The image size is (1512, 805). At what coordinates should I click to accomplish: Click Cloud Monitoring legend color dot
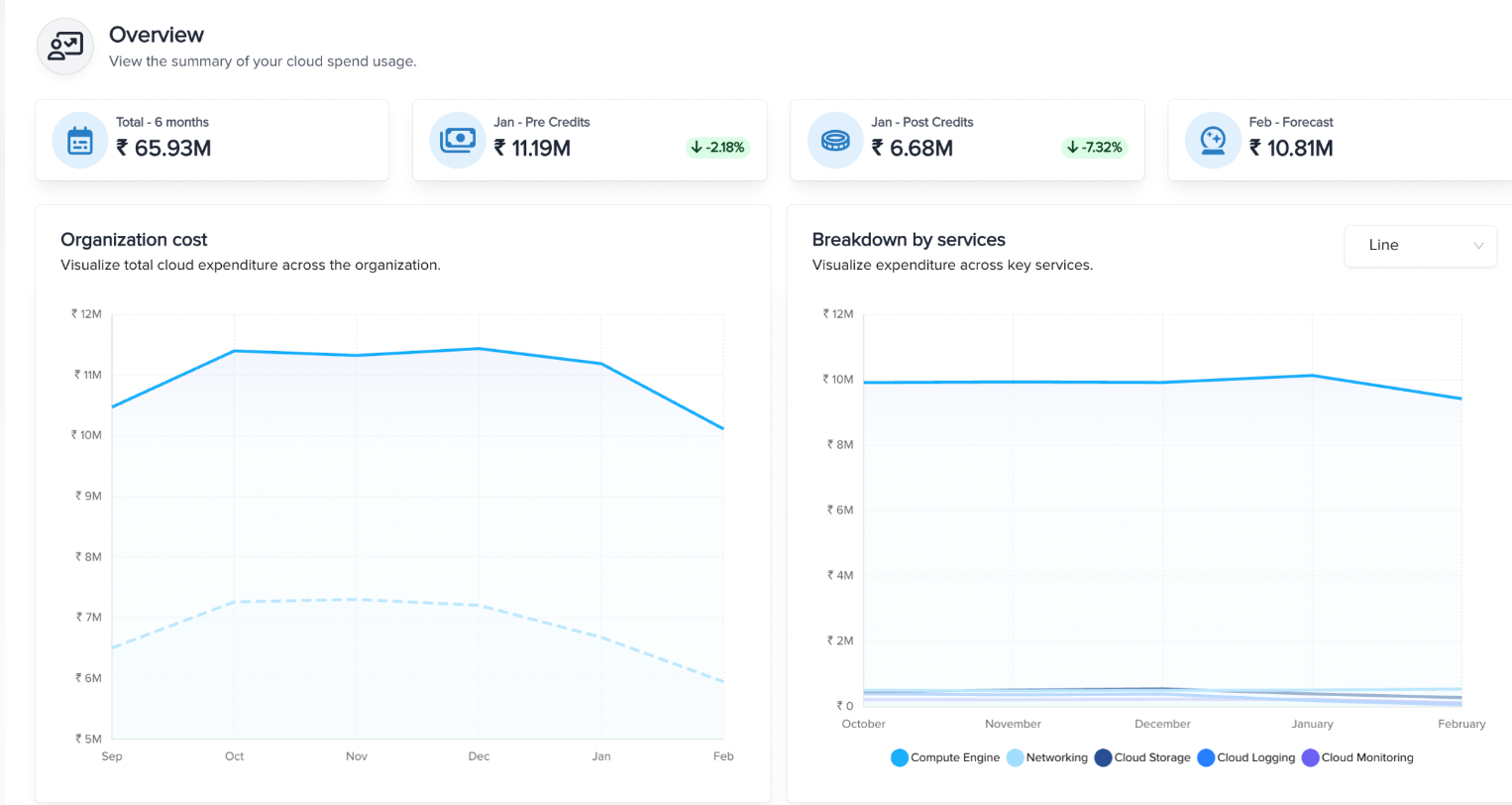pyautogui.click(x=1311, y=757)
